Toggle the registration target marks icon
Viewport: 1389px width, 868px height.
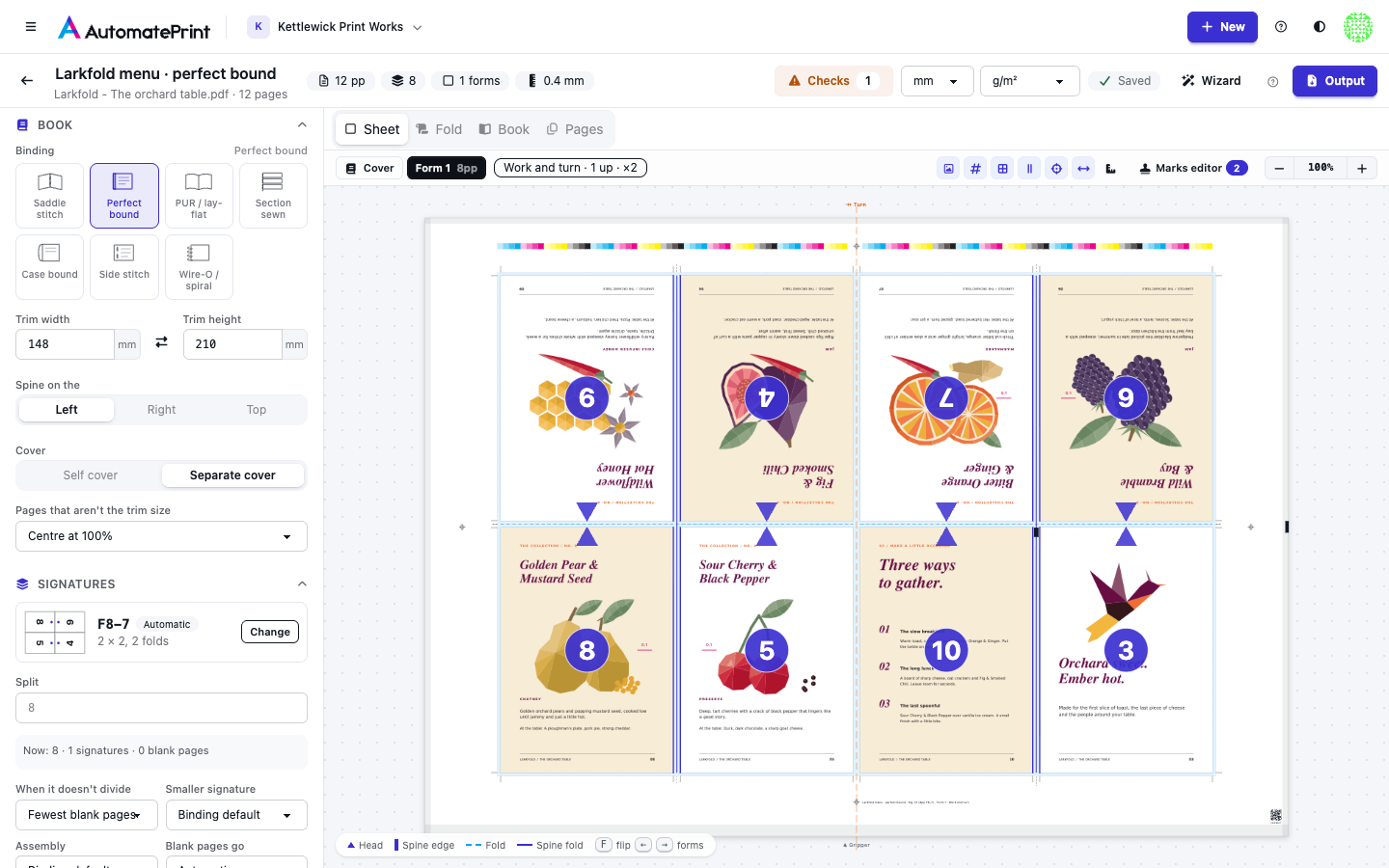(x=1057, y=168)
